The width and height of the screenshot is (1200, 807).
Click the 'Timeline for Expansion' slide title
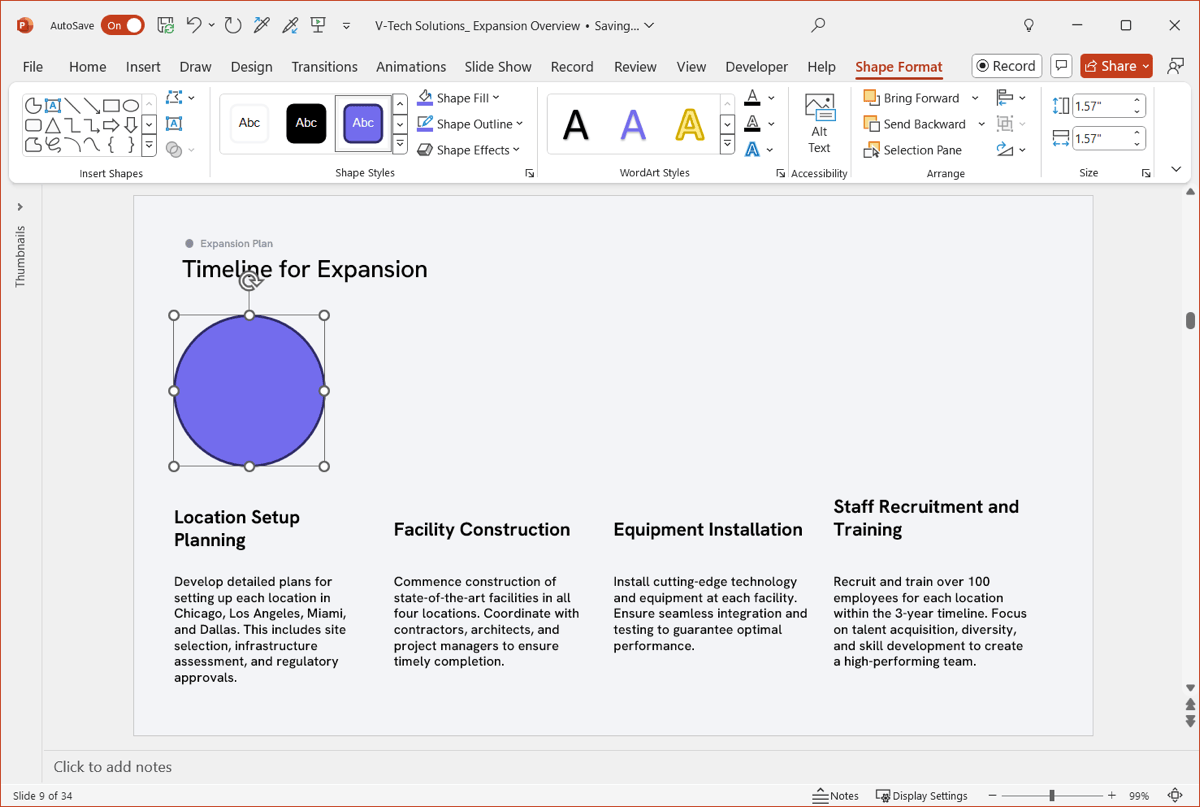tap(304, 269)
